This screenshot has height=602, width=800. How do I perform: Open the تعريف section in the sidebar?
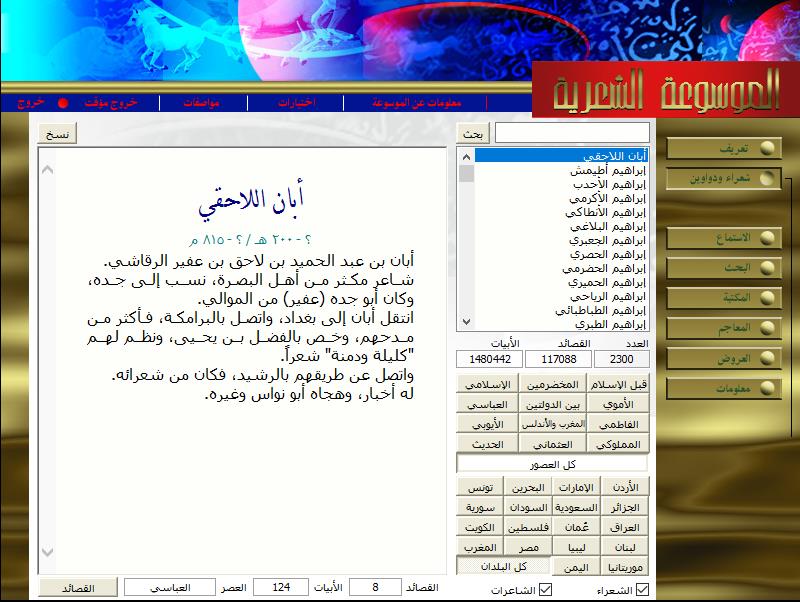tap(724, 148)
